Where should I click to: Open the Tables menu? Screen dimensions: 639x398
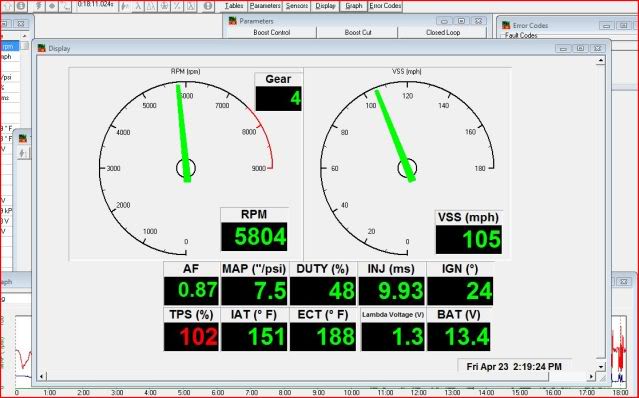tap(234, 6)
